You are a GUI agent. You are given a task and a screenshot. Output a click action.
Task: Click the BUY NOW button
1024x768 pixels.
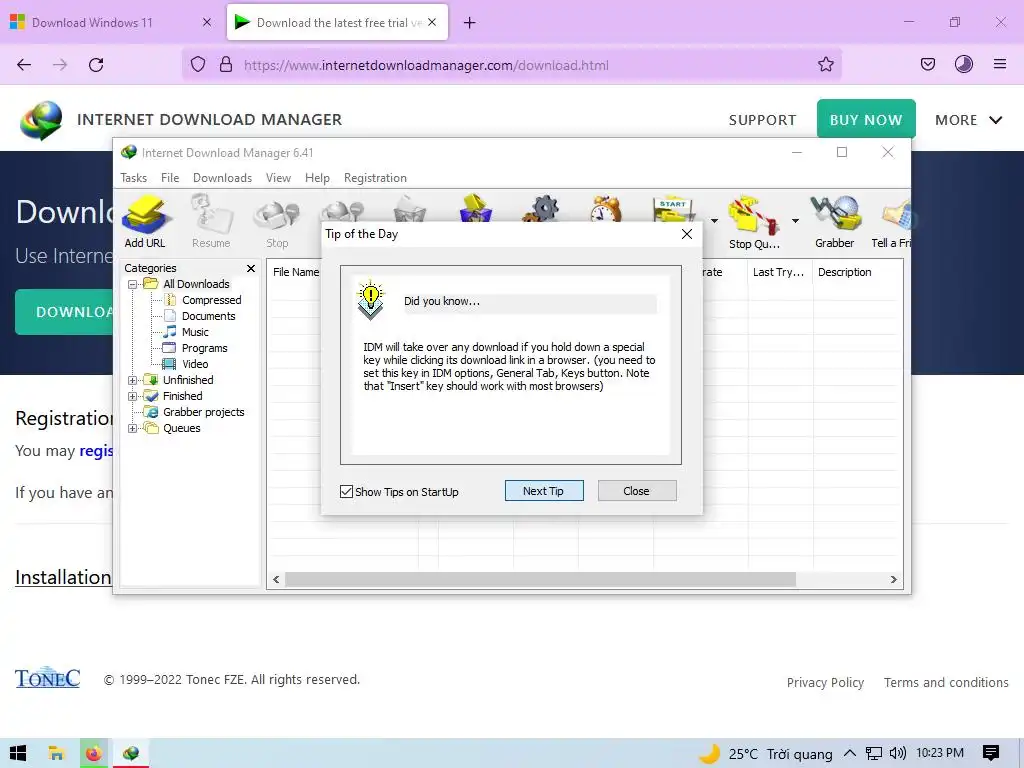click(866, 120)
